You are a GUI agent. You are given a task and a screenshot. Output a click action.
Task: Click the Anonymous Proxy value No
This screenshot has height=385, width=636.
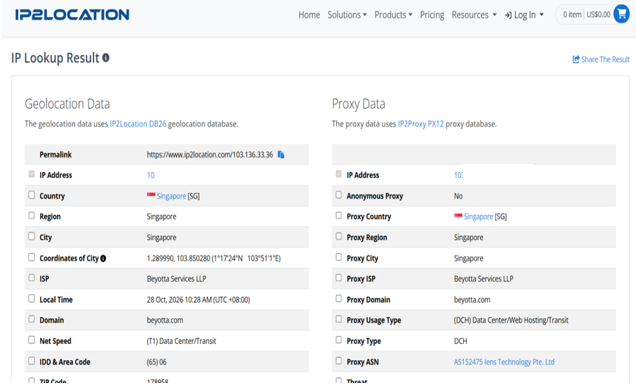458,196
